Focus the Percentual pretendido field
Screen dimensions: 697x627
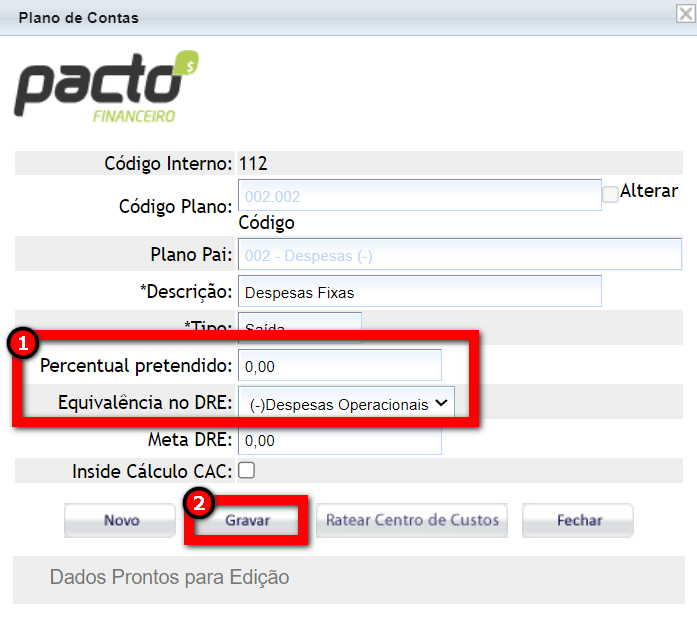point(339,366)
